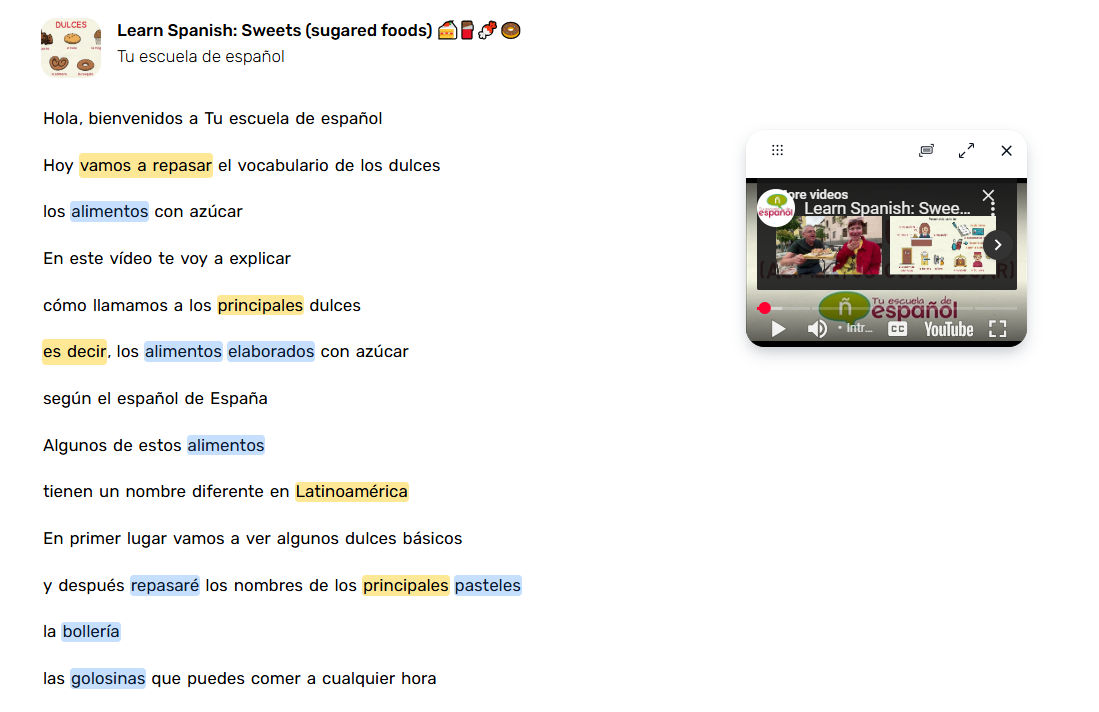Open the video on YouTube via logo
The height and width of the screenshot is (712, 1099).
[948, 329]
